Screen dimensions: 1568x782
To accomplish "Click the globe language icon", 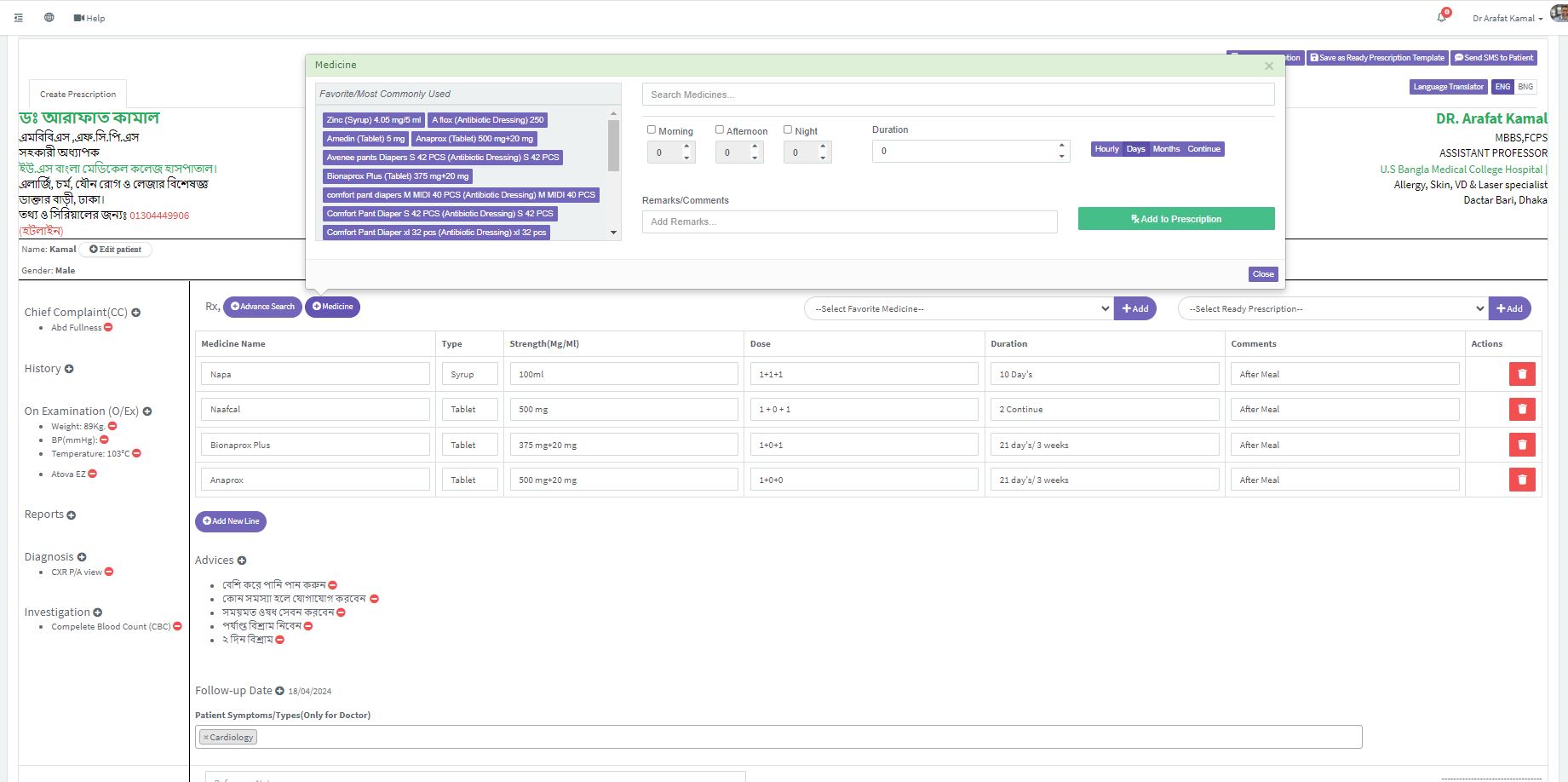I will point(49,18).
